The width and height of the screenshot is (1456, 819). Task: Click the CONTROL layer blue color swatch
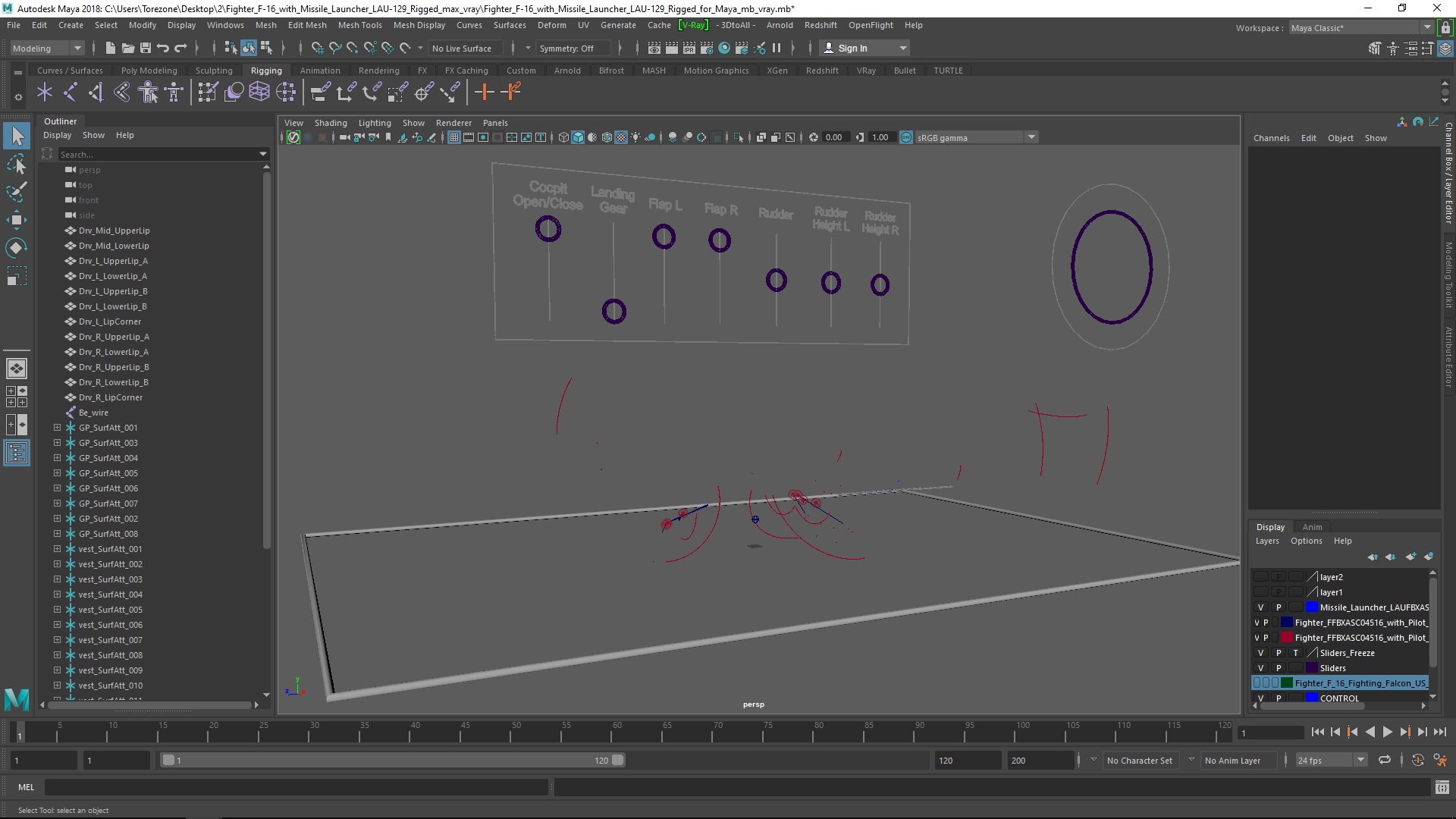pyautogui.click(x=1312, y=698)
